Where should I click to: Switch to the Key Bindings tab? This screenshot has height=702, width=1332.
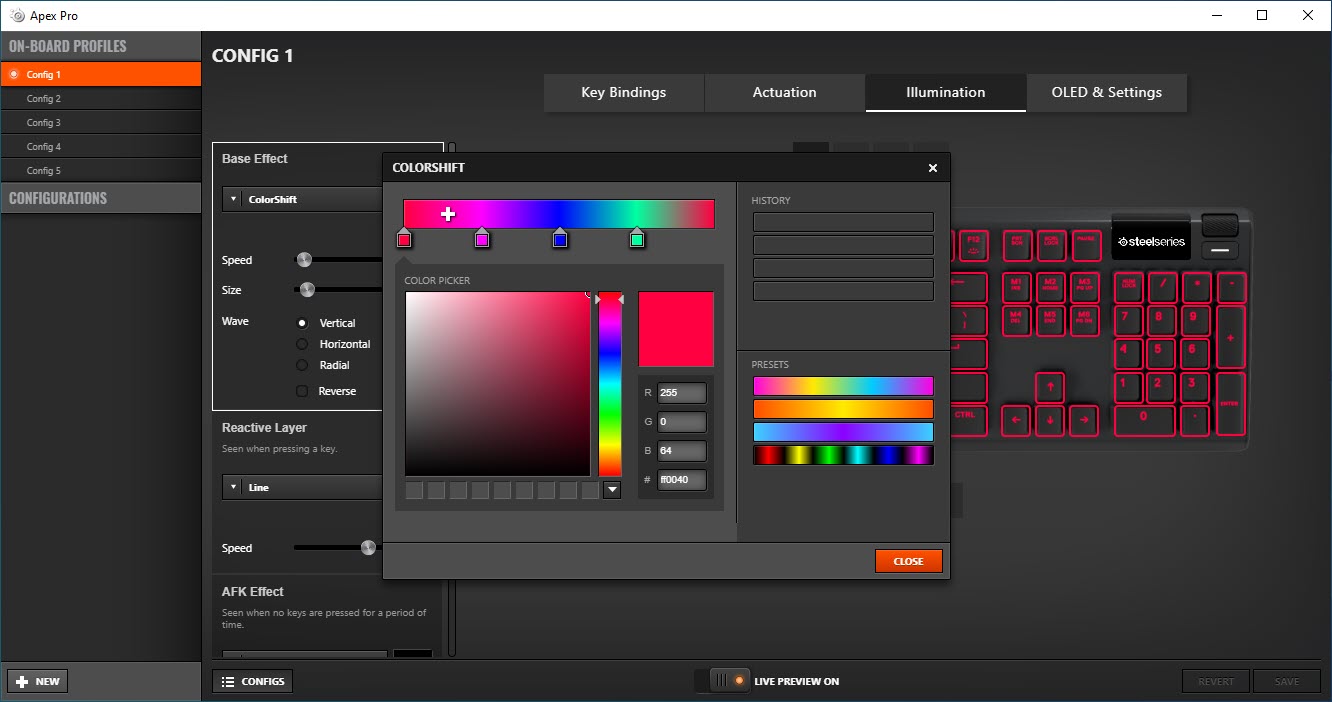624,92
